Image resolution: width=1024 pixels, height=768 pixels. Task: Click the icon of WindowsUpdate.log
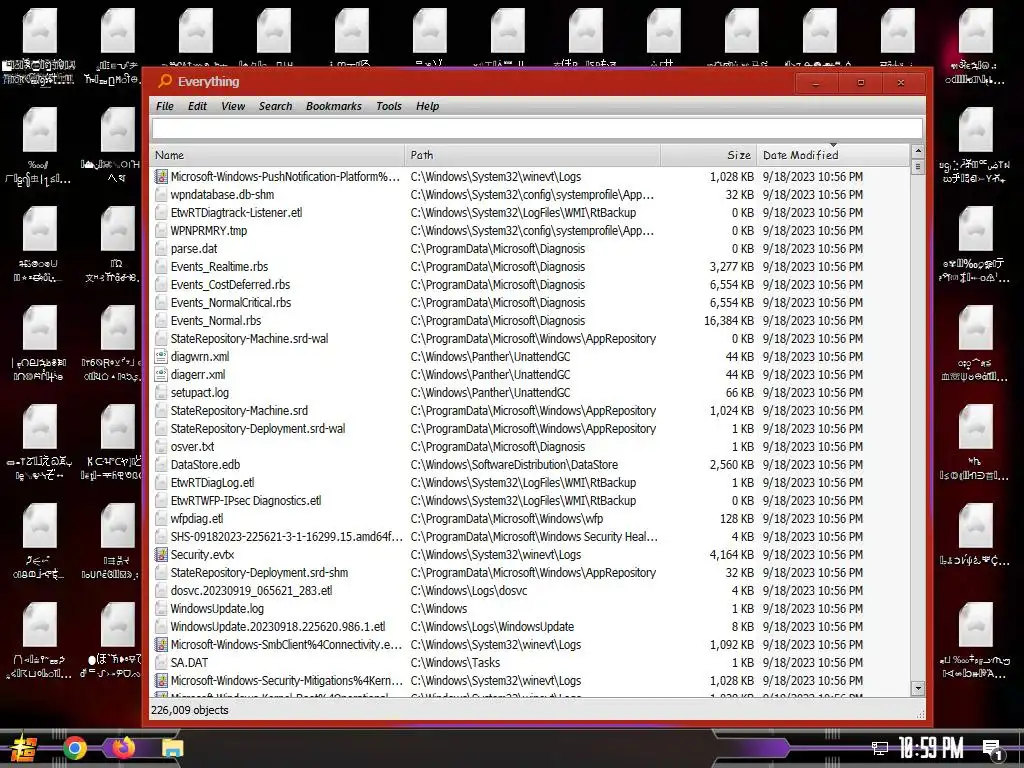pyautogui.click(x=161, y=608)
